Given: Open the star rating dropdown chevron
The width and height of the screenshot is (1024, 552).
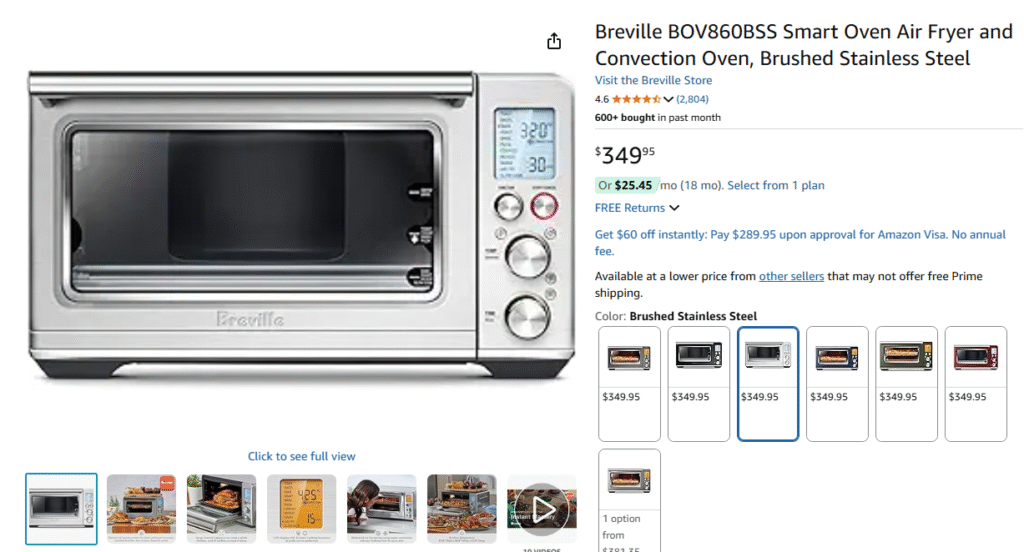Looking at the screenshot, I should (x=668, y=99).
